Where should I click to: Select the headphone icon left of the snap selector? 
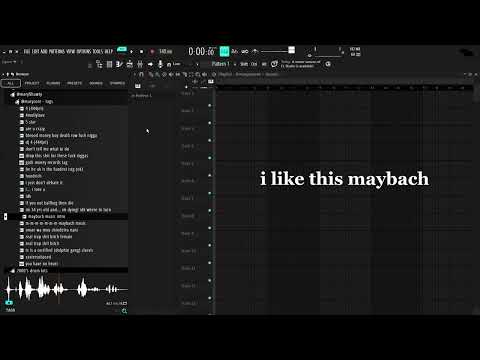169,64
